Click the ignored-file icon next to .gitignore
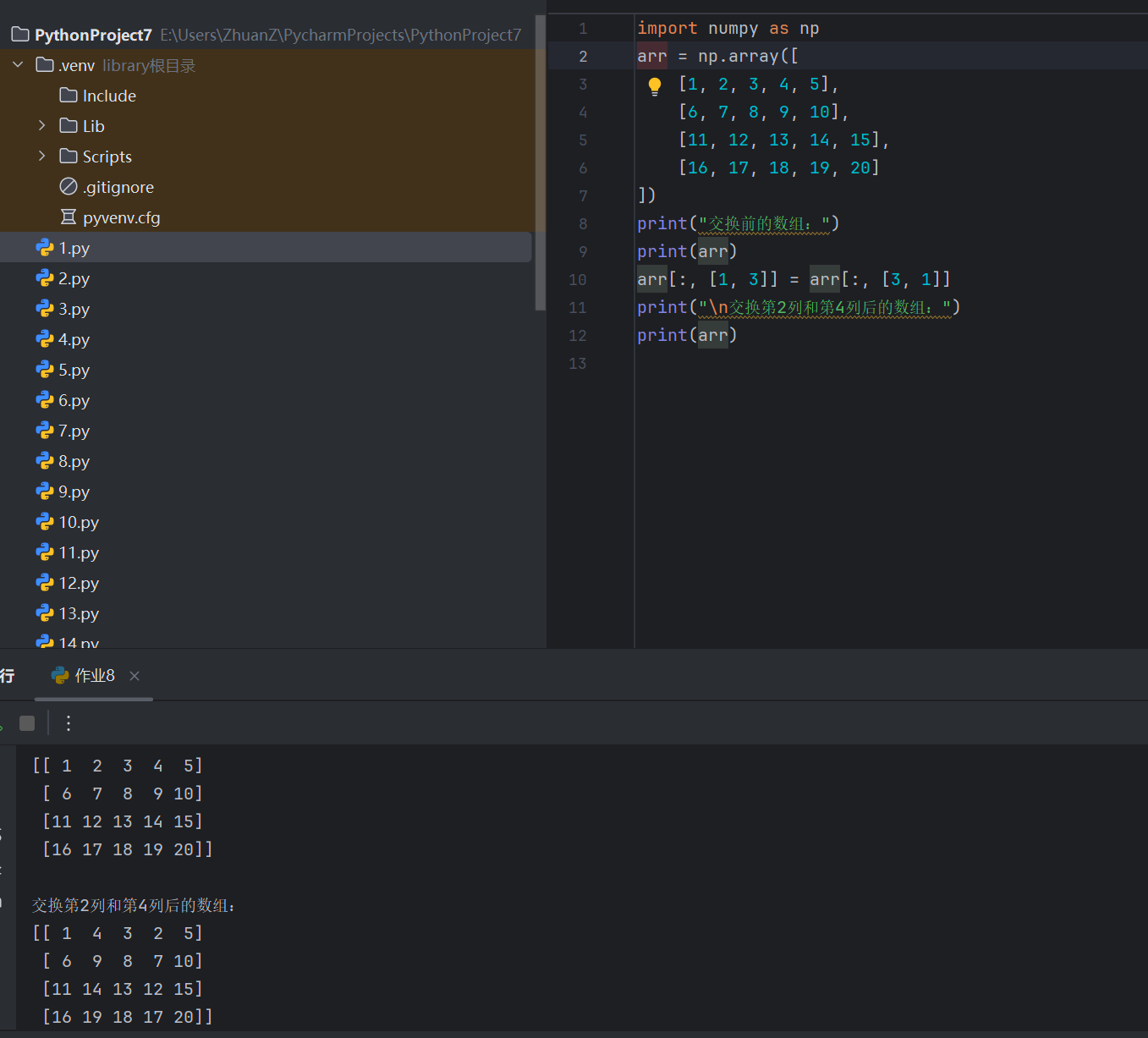This screenshot has height=1038, width=1148. (x=68, y=187)
